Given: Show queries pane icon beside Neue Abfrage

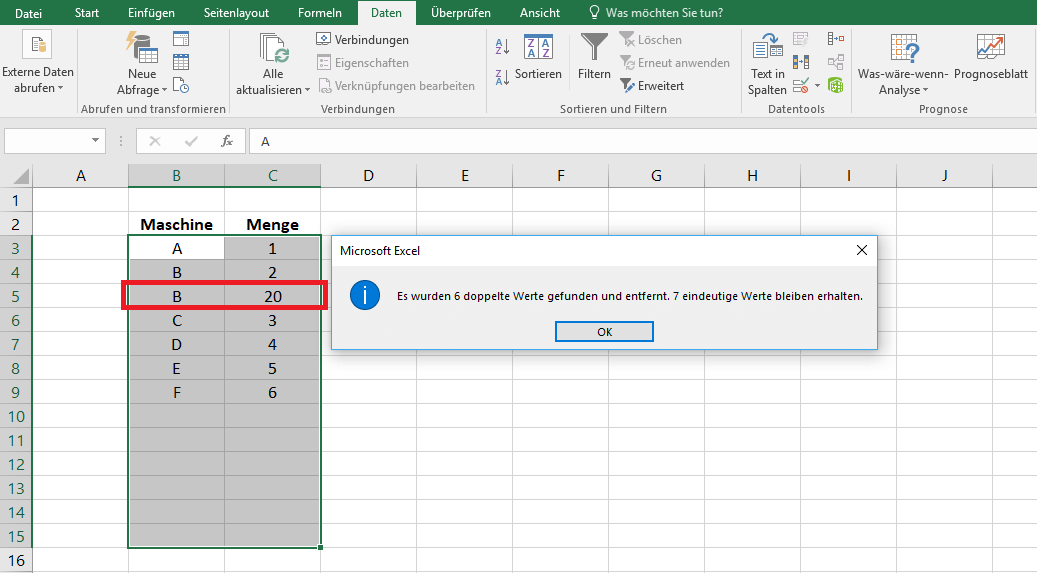Looking at the screenshot, I should 181,38.
